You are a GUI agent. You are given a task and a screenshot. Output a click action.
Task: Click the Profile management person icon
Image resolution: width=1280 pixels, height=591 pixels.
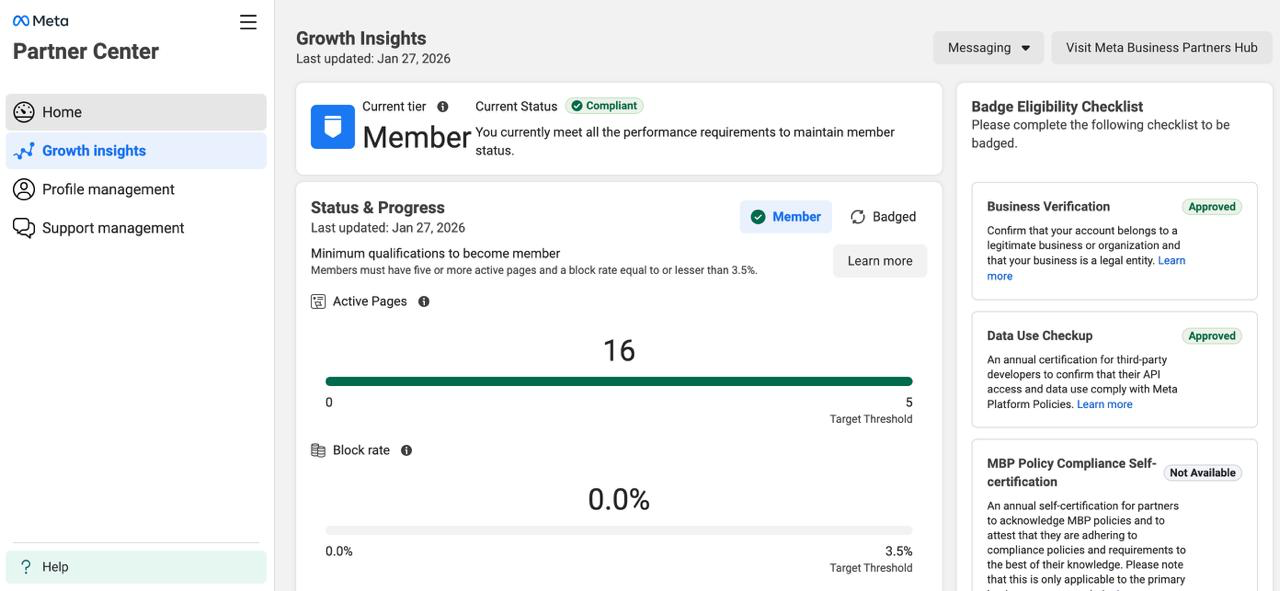[24, 189]
